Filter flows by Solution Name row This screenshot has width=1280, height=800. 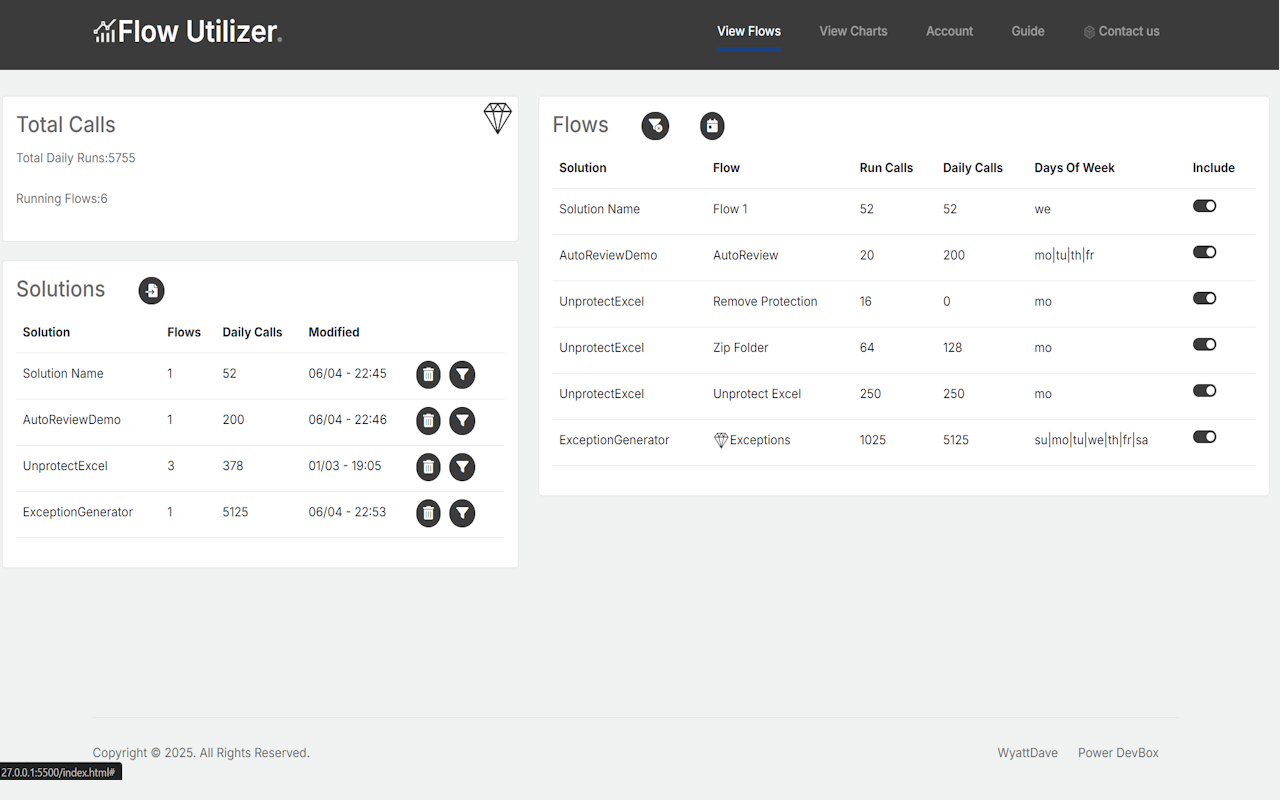pos(462,375)
